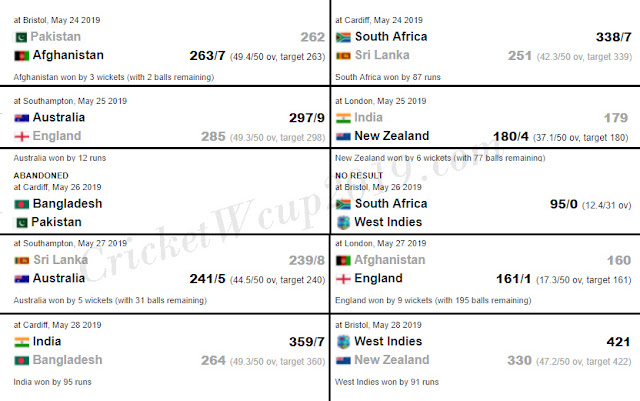Open the Afghanistan team link scoring 263/7
The width and height of the screenshot is (640, 401).
point(68,55)
